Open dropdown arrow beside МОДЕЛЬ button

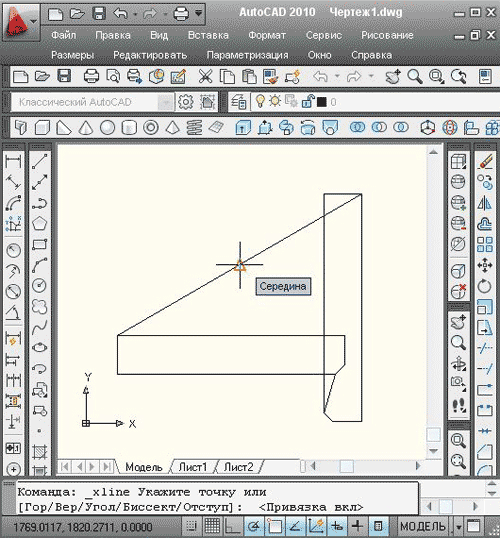tap(459, 526)
